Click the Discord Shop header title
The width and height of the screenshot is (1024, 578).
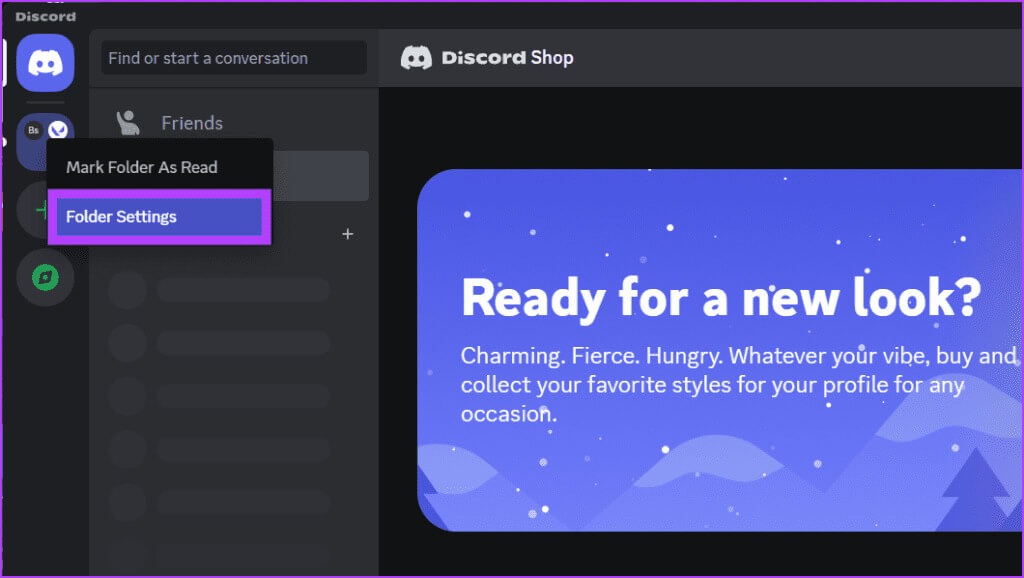[x=507, y=57]
